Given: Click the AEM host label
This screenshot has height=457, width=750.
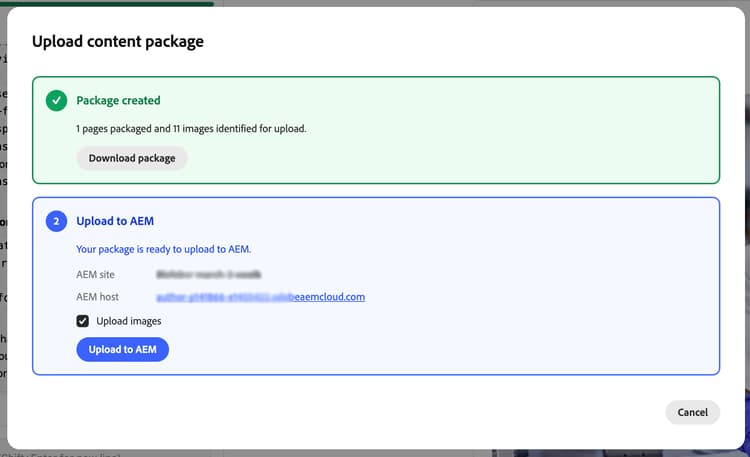Looking at the screenshot, I should tap(97, 297).
